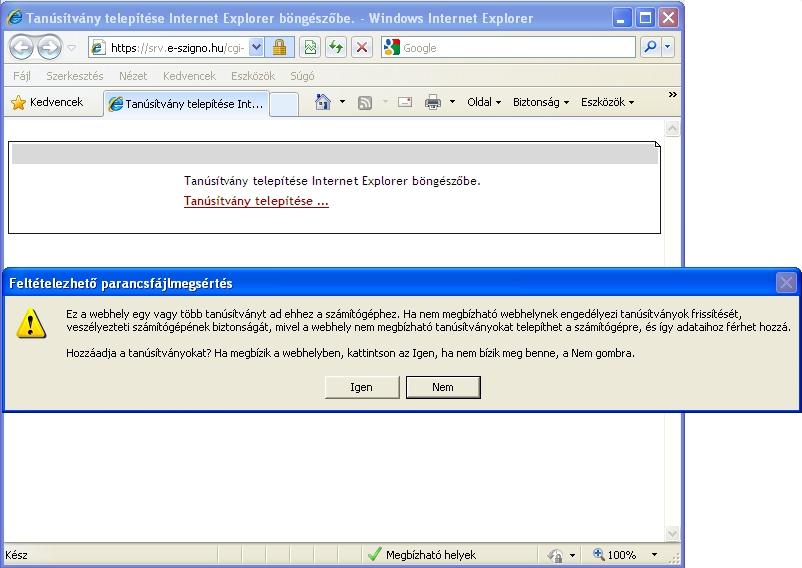Expand the command bar overflow chevron

tap(673, 95)
